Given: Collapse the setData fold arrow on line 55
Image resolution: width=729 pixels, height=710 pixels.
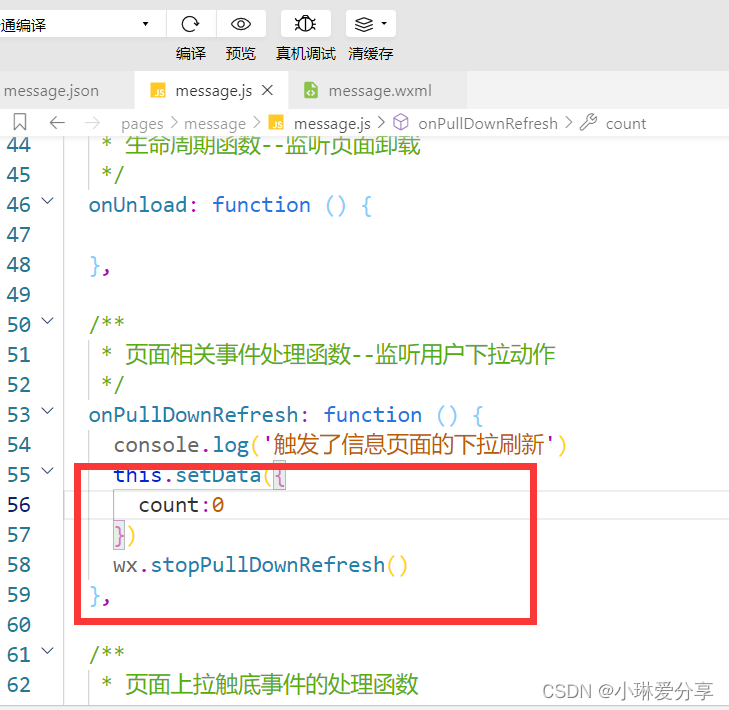Looking at the screenshot, I should (47, 471).
